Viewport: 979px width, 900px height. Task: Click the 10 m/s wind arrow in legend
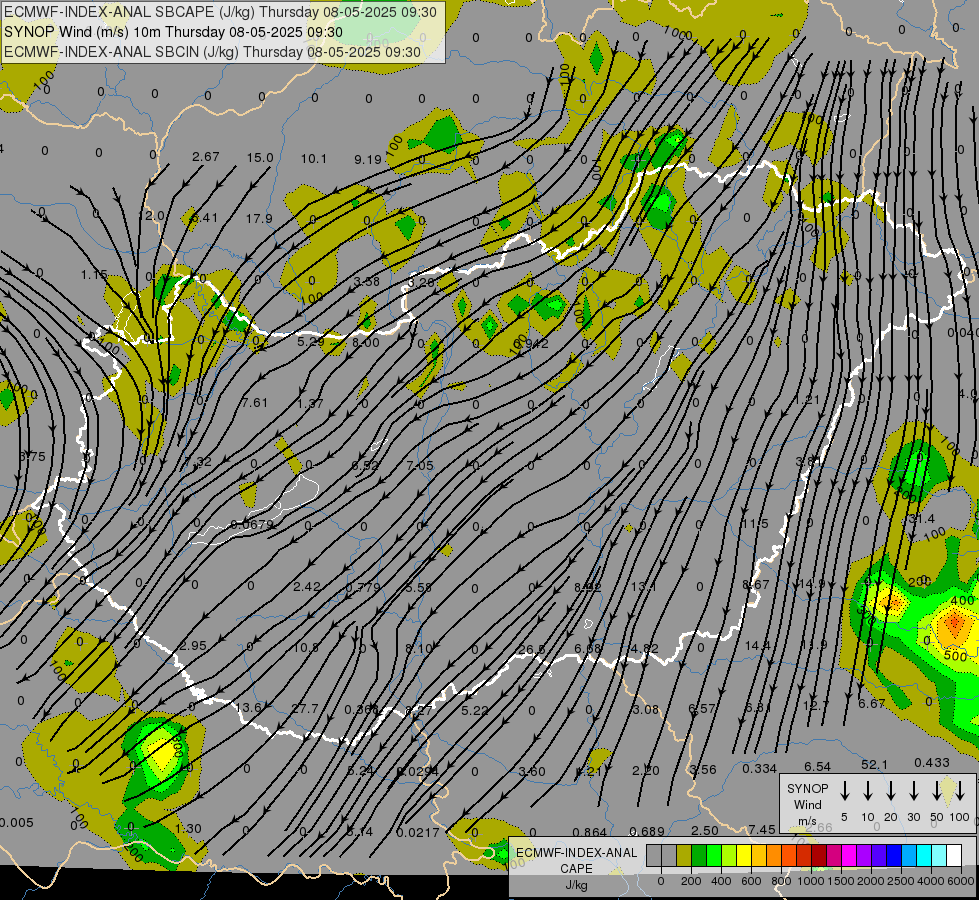868,791
